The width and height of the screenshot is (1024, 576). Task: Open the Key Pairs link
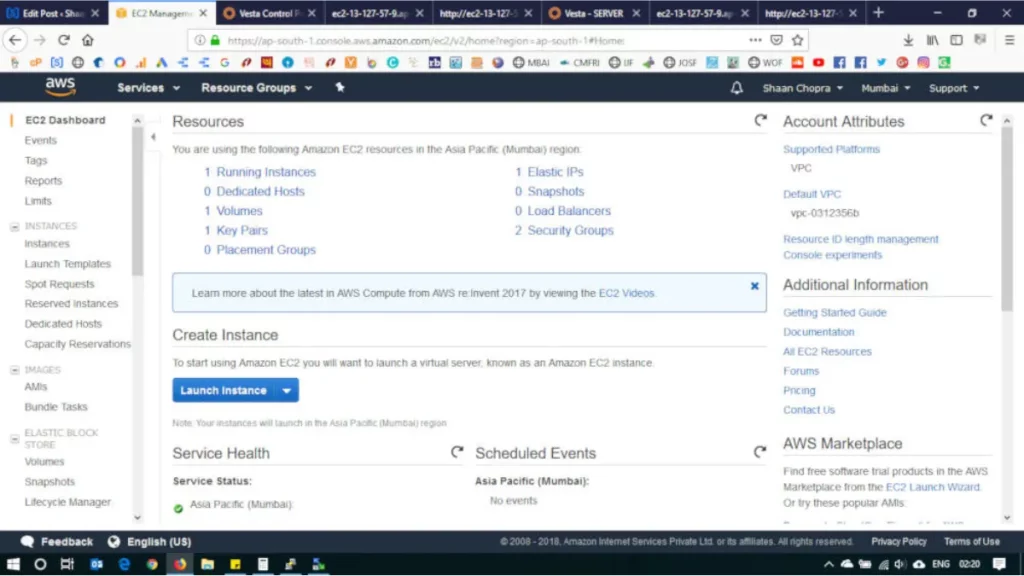coord(242,231)
